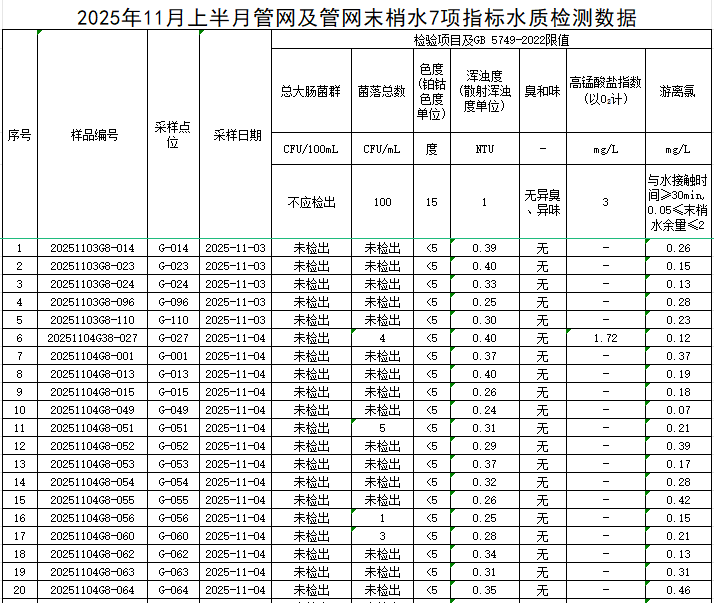
Task: Click the limit value 100 cell
Action: click(382, 202)
